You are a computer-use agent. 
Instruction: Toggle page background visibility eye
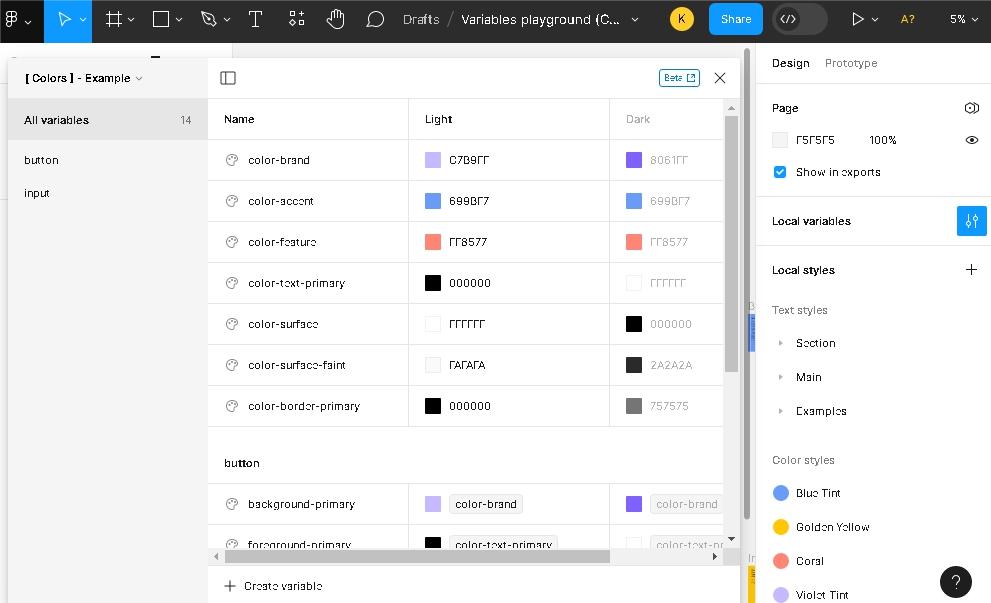(x=971, y=140)
